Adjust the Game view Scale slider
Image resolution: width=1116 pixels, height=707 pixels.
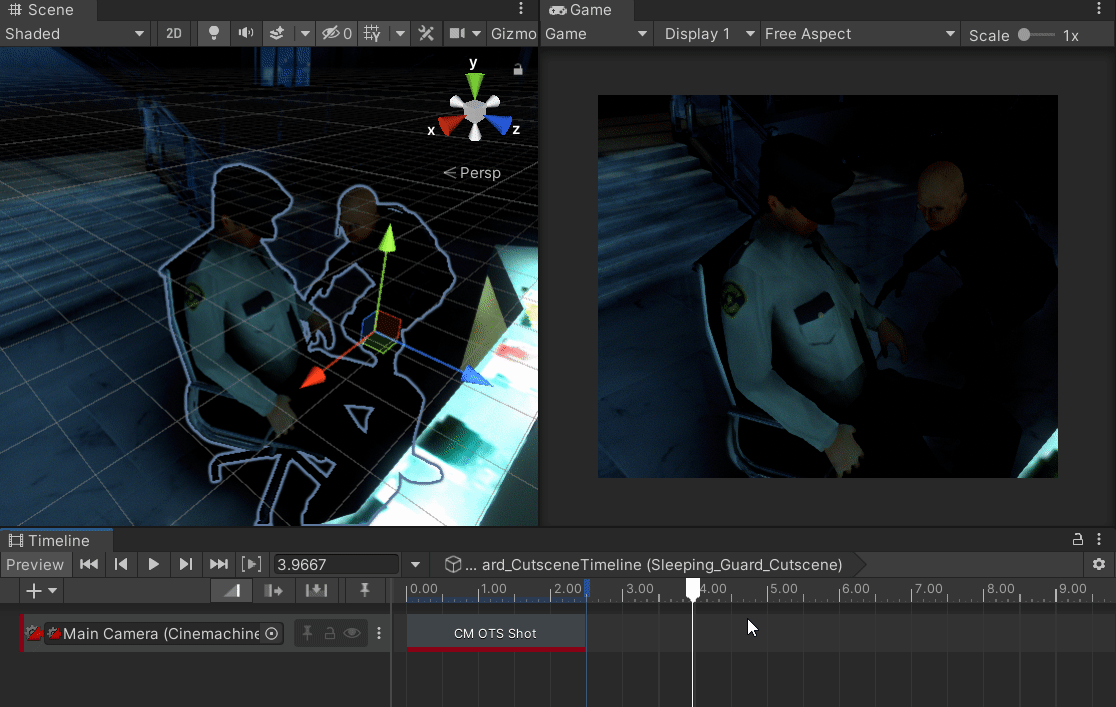click(x=1036, y=35)
